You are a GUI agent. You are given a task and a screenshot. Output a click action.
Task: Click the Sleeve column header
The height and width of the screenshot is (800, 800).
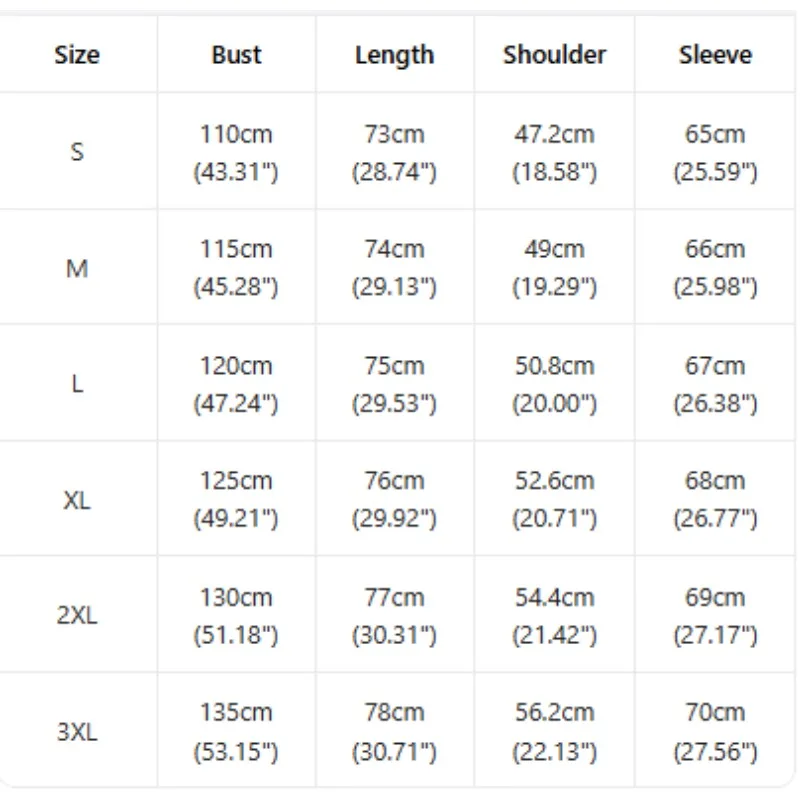(x=715, y=55)
